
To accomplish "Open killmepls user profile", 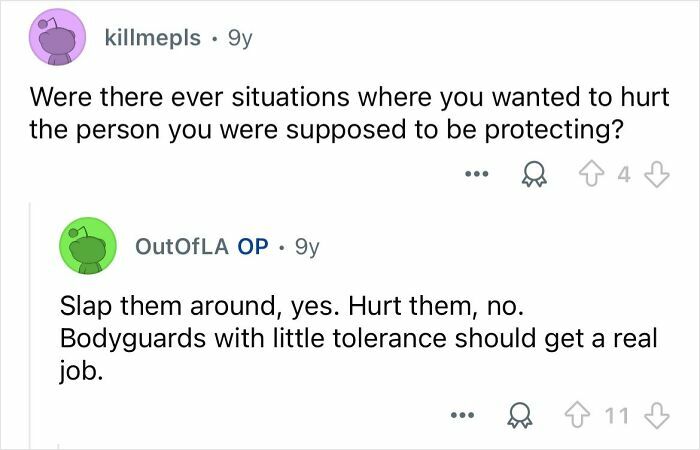I will click(x=153, y=38).
